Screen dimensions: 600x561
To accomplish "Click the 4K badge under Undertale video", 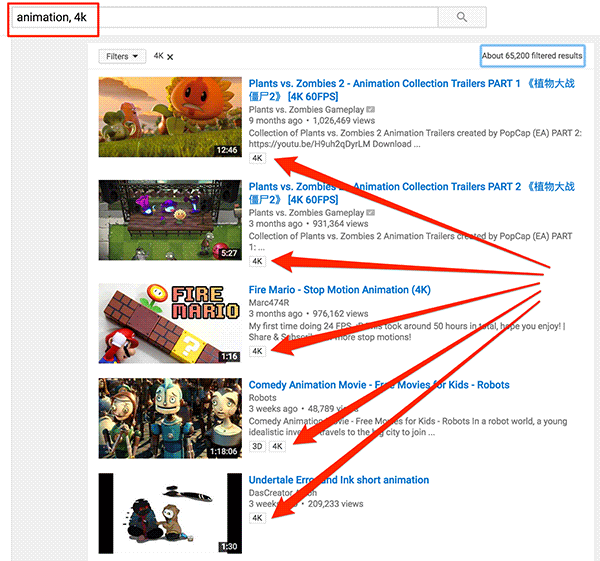I will coord(257,518).
